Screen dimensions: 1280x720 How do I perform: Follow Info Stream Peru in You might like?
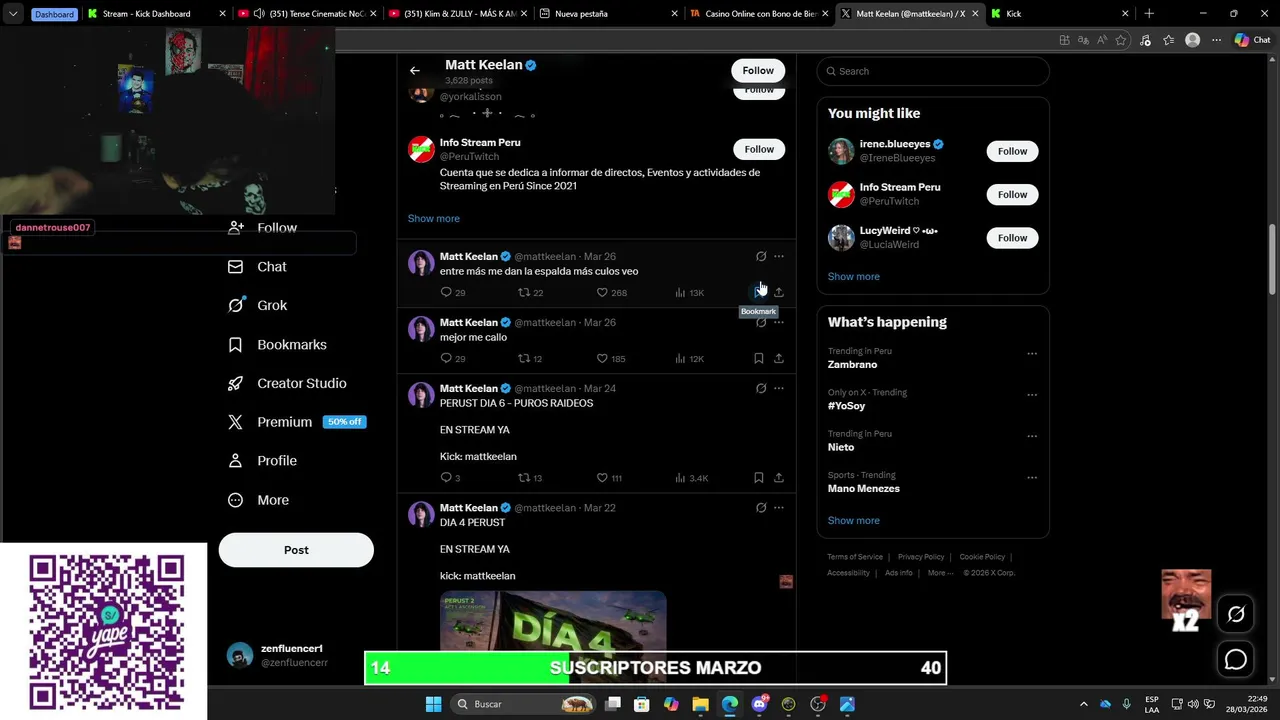[1012, 195]
